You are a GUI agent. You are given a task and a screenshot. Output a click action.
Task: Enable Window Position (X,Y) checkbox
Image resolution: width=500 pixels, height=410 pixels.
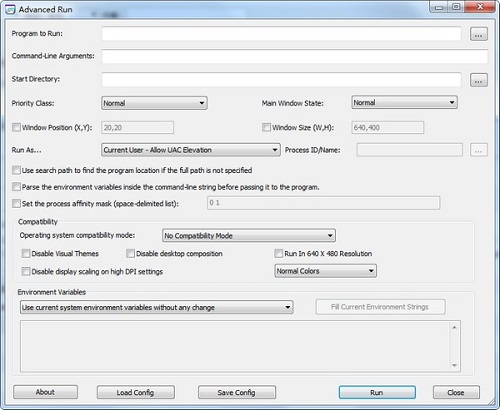pos(16,127)
